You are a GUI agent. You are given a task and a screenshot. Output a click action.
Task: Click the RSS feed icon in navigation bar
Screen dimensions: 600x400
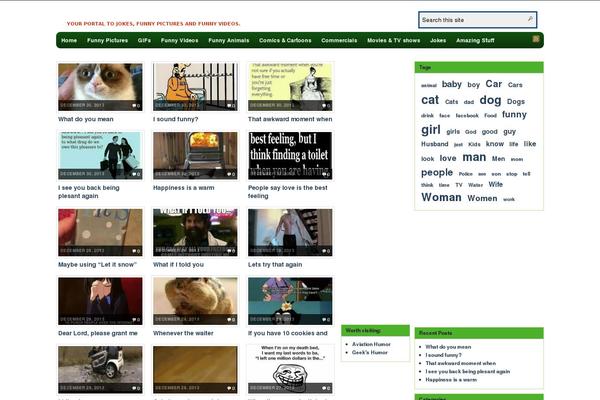(536, 39)
